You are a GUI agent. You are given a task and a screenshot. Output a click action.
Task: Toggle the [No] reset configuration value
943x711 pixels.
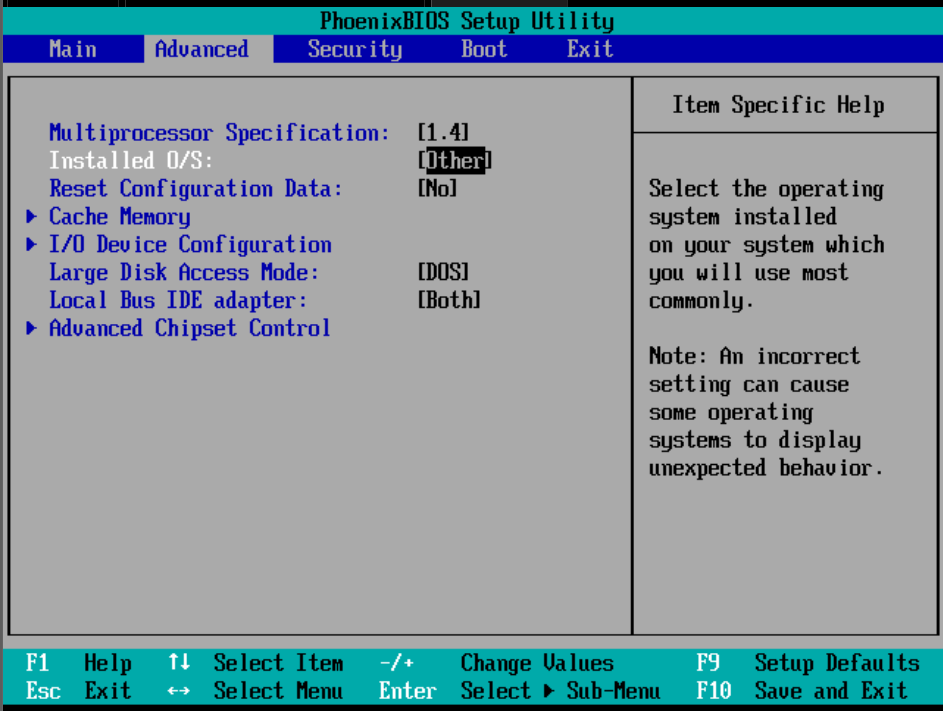click(x=437, y=188)
